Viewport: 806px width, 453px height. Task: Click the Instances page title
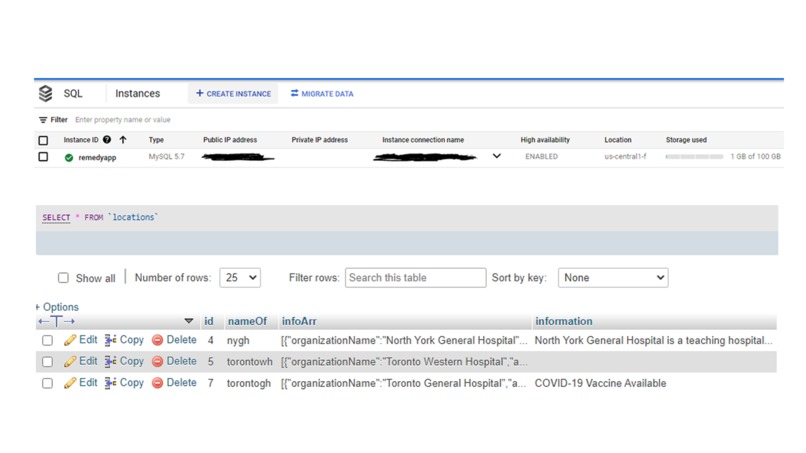[x=137, y=94]
